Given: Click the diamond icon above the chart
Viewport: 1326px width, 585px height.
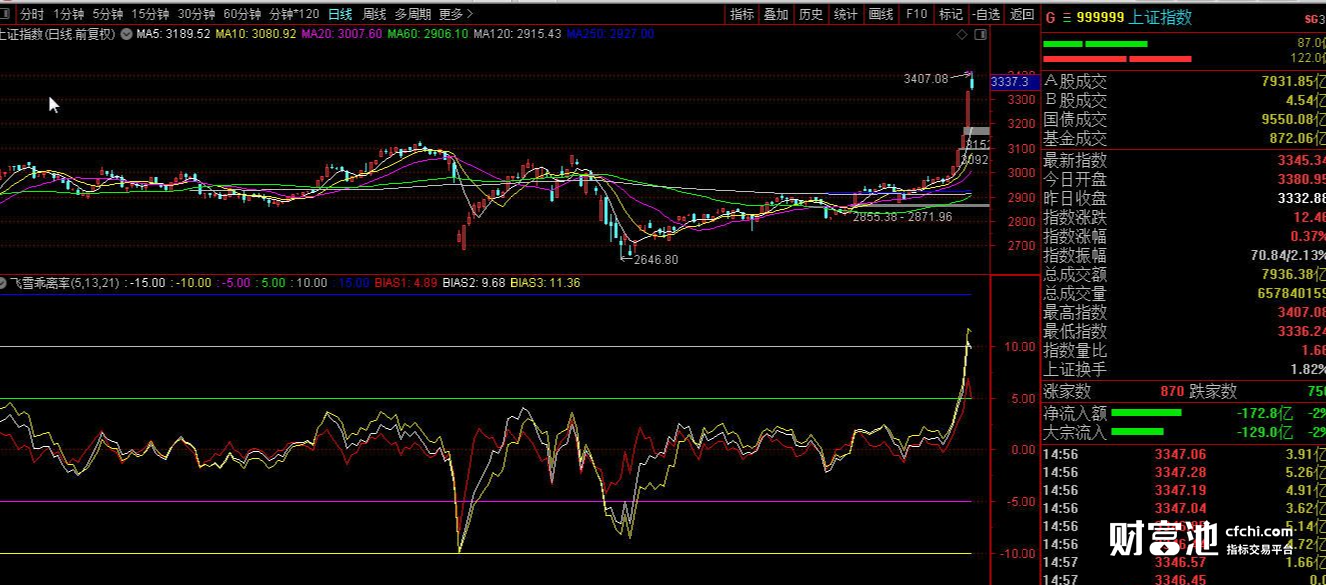Looking at the screenshot, I should pyautogui.click(x=962, y=34).
